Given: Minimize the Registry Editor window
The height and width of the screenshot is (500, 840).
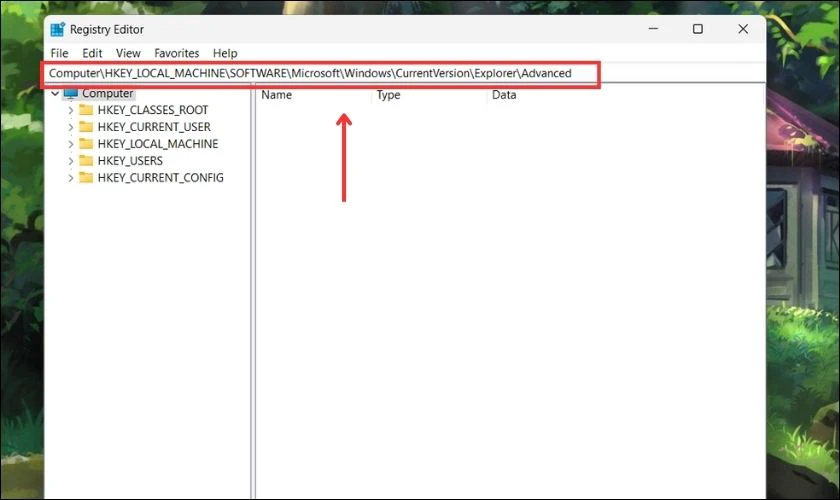Looking at the screenshot, I should pyautogui.click(x=653, y=29).
